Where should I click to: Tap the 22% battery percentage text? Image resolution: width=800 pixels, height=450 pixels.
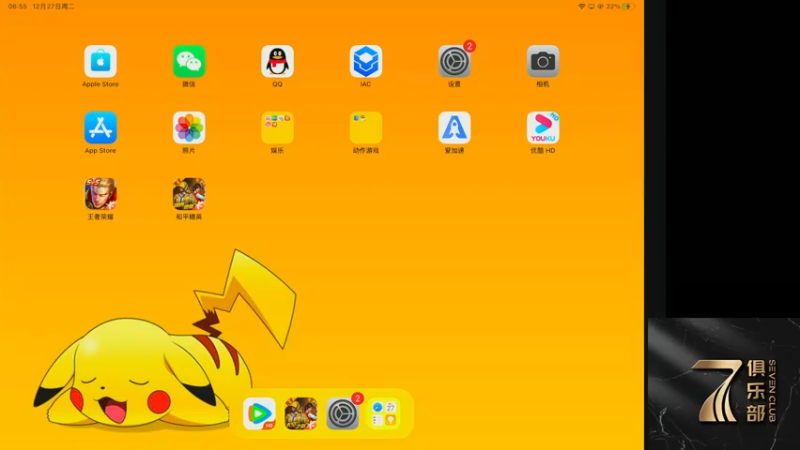[613, 7]
